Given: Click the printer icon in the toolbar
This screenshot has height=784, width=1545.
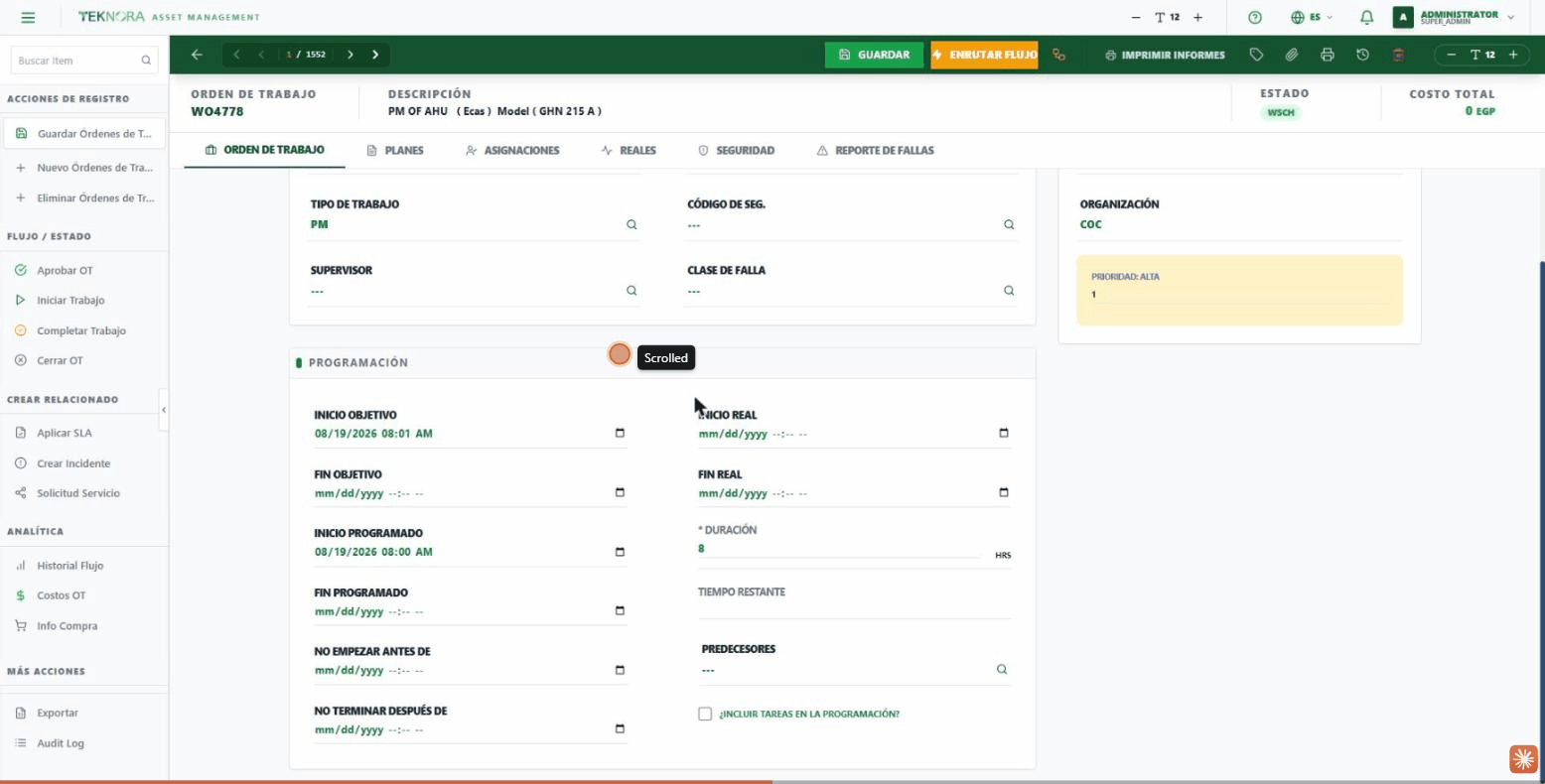Looking at the screenshot, I should pyautogui.click(x=1328, y=55).
